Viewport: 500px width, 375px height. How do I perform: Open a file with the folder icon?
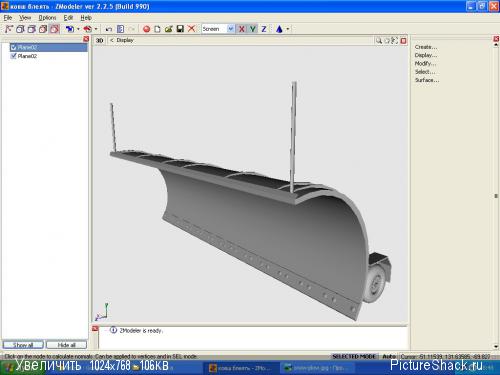click(169, 29)
